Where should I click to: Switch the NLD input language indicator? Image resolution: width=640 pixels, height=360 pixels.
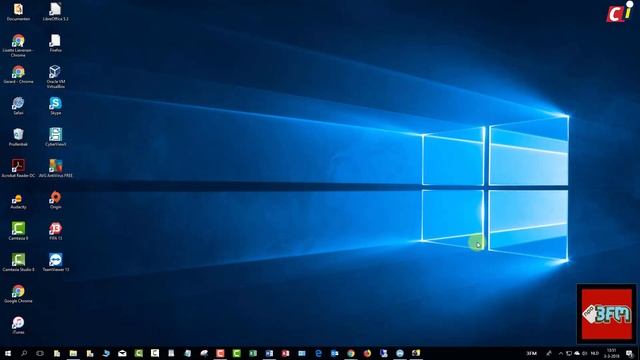pyautogui.click(x=595, y=353)
